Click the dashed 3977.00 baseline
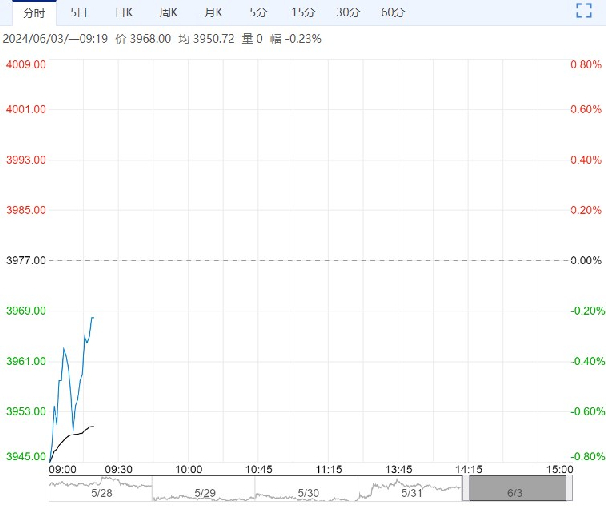Image resolution: width=606 pixels, height=506 pixels. pyautogui.click(x=300, y=260)
